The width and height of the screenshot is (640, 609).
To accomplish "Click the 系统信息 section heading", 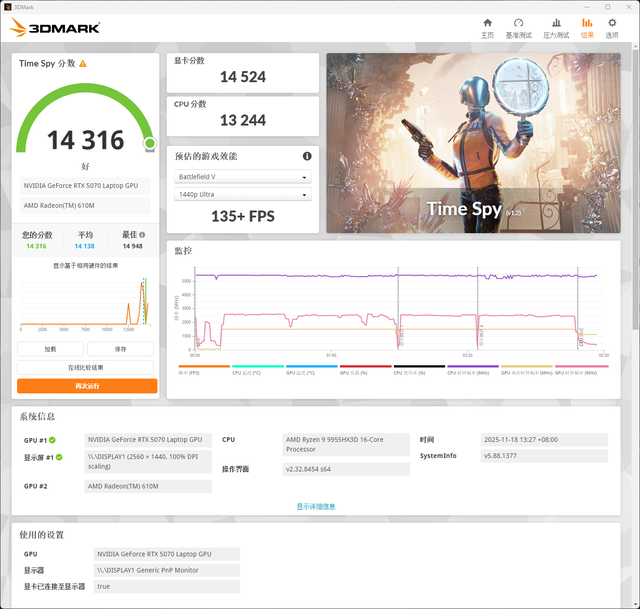I will (37, 417).
